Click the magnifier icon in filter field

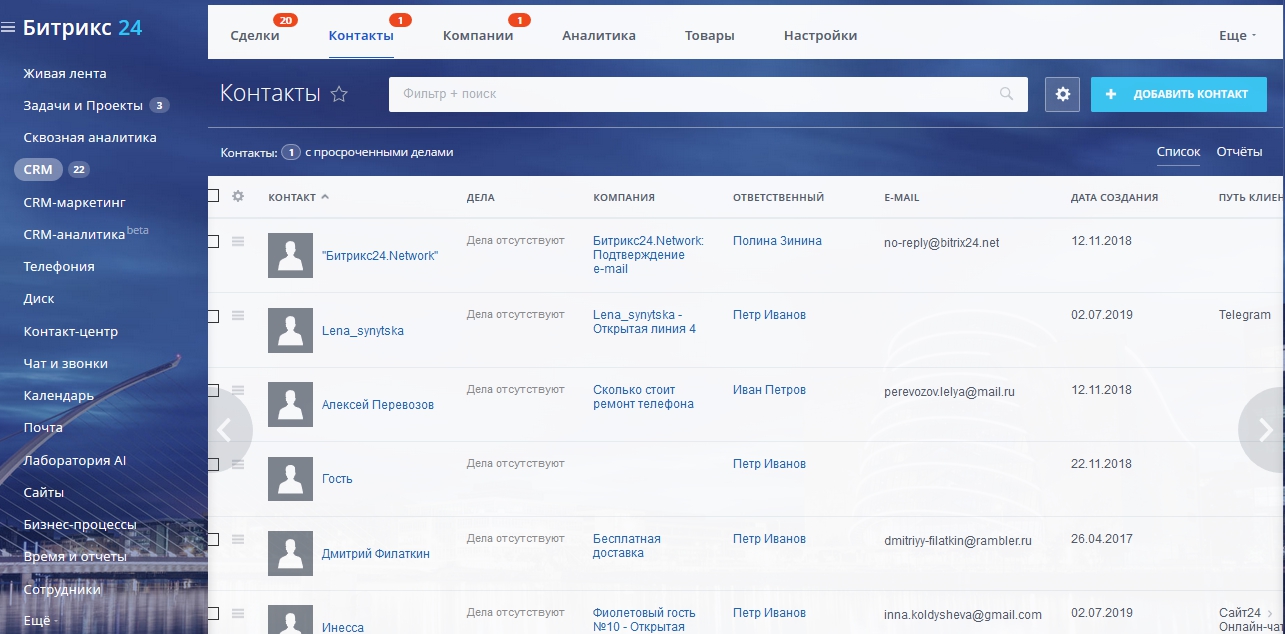tap(1006, 94)
